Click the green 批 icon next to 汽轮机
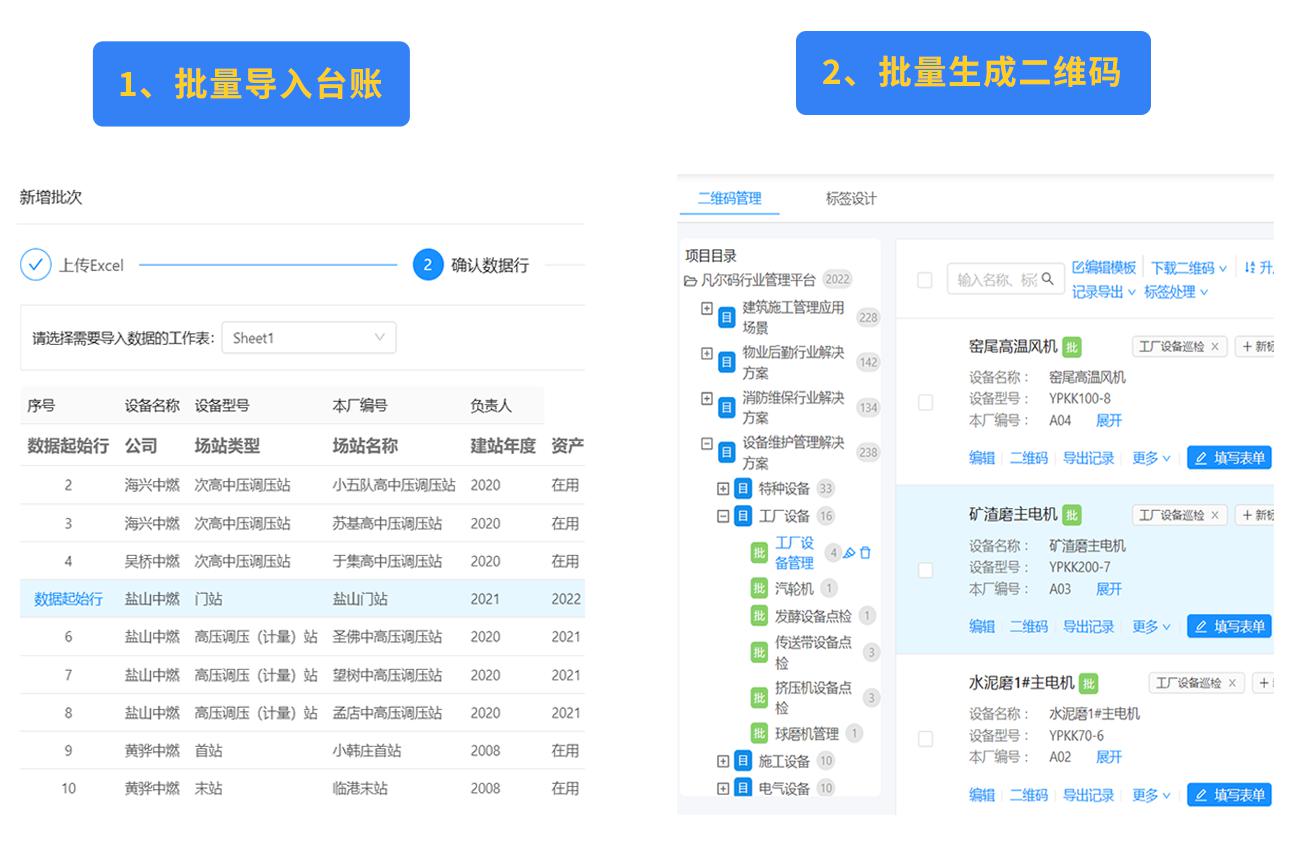 (x=760, y=588)
